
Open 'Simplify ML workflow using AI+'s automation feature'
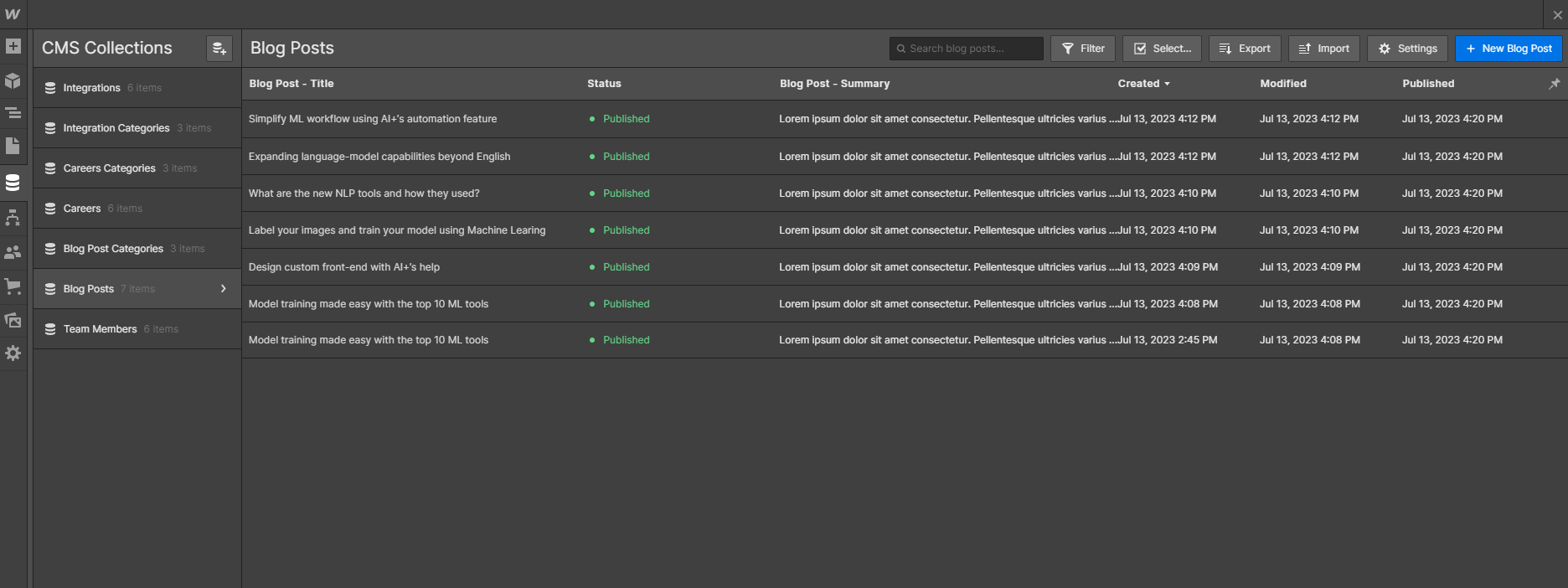coord(373,119)
